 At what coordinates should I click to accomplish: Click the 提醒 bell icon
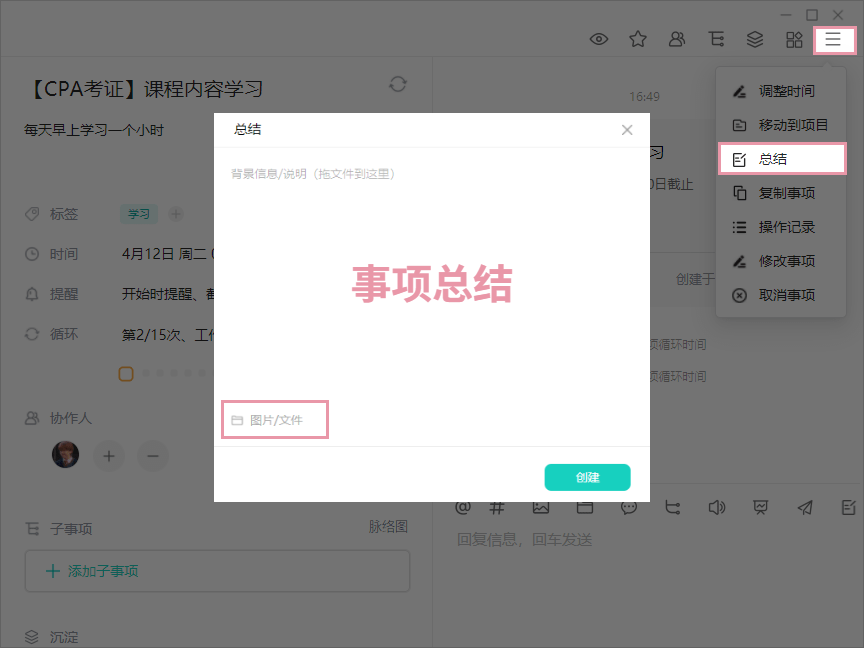tap(32, 294)
